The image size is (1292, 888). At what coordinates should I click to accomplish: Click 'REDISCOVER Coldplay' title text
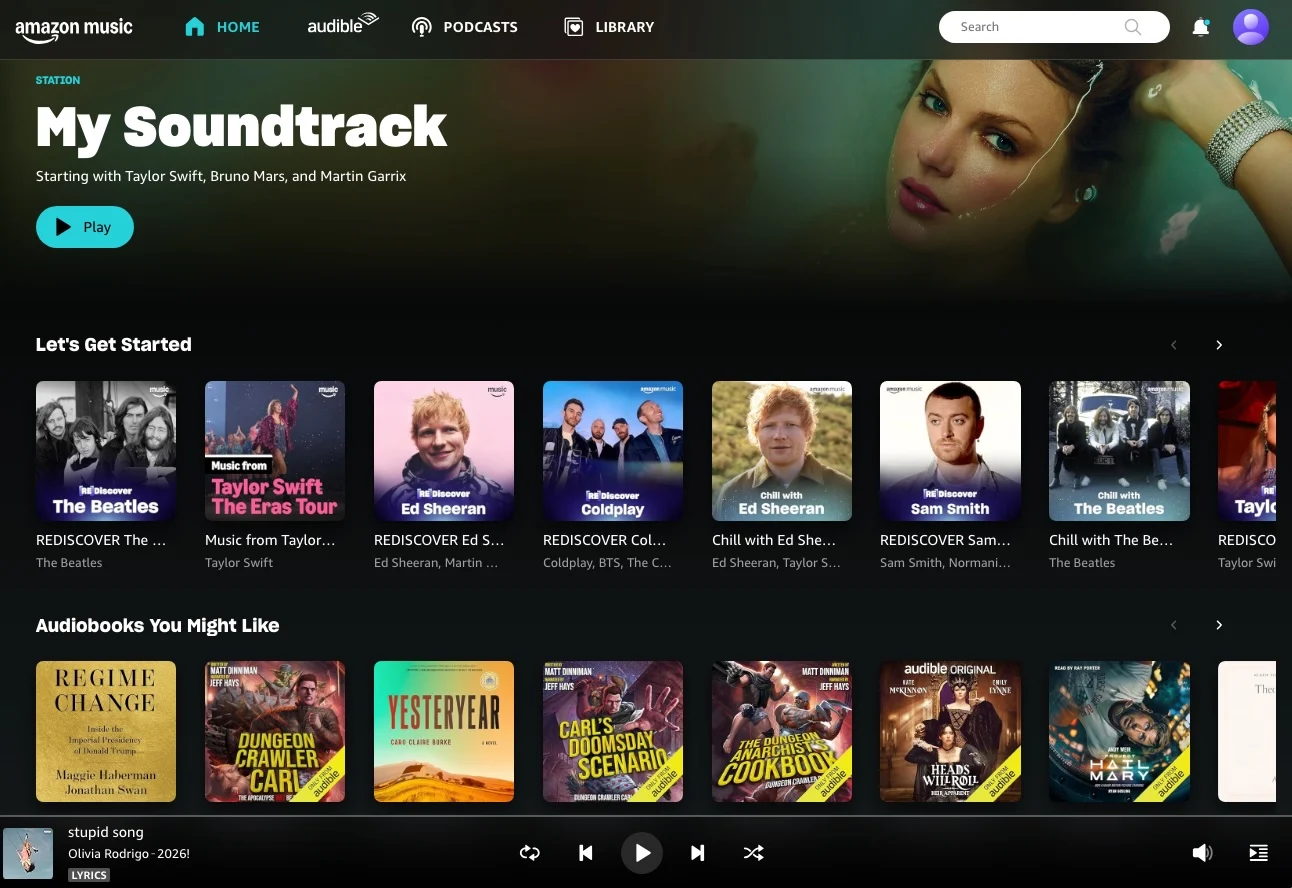point(605,540)
